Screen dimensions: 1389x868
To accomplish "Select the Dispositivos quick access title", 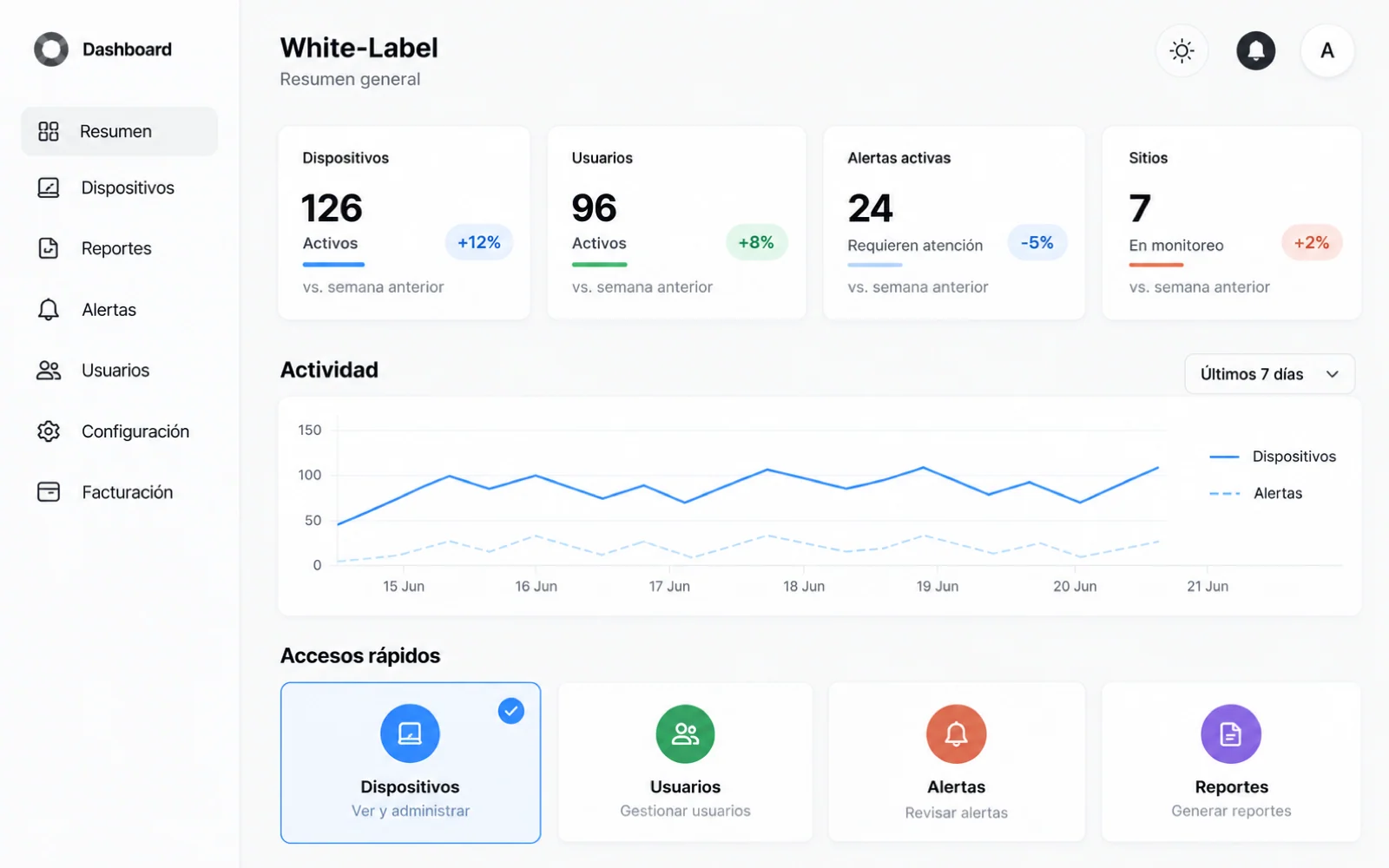I will coord(410,786).
